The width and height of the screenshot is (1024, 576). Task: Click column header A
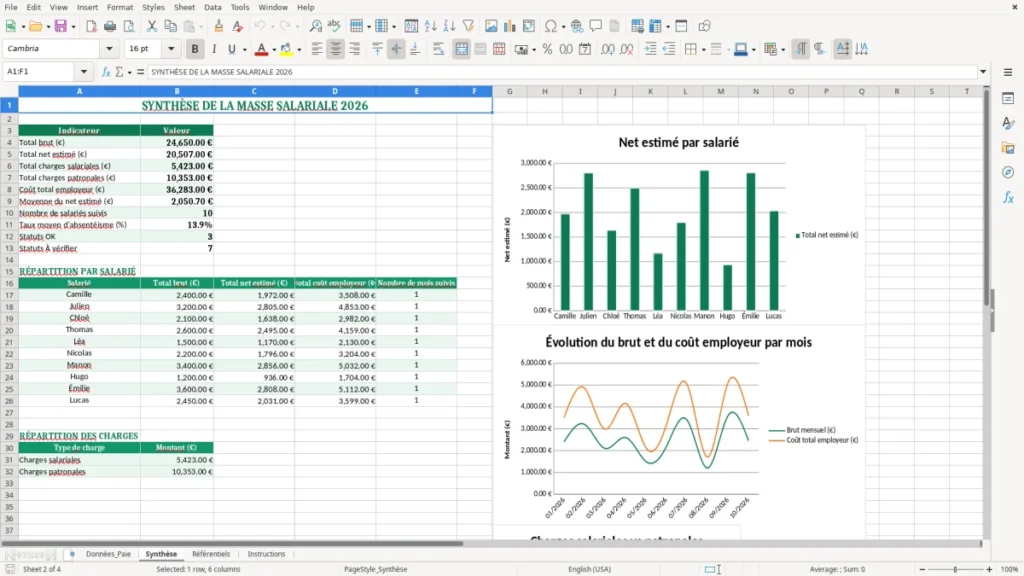click(79, 91)
